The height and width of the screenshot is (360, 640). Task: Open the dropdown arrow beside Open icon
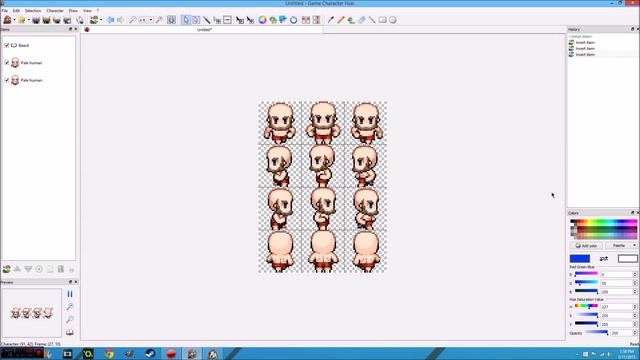(28, 20)
